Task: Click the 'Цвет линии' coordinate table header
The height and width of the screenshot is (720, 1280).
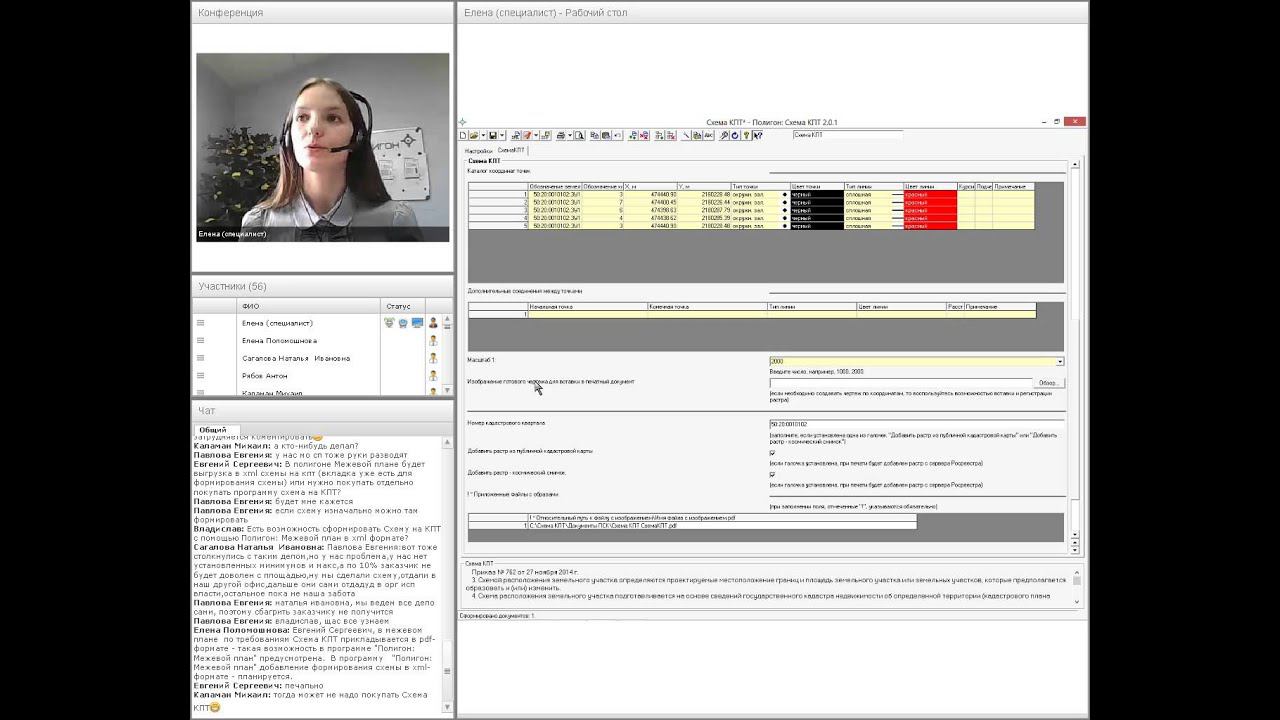Action: click(x=929, y=186)
